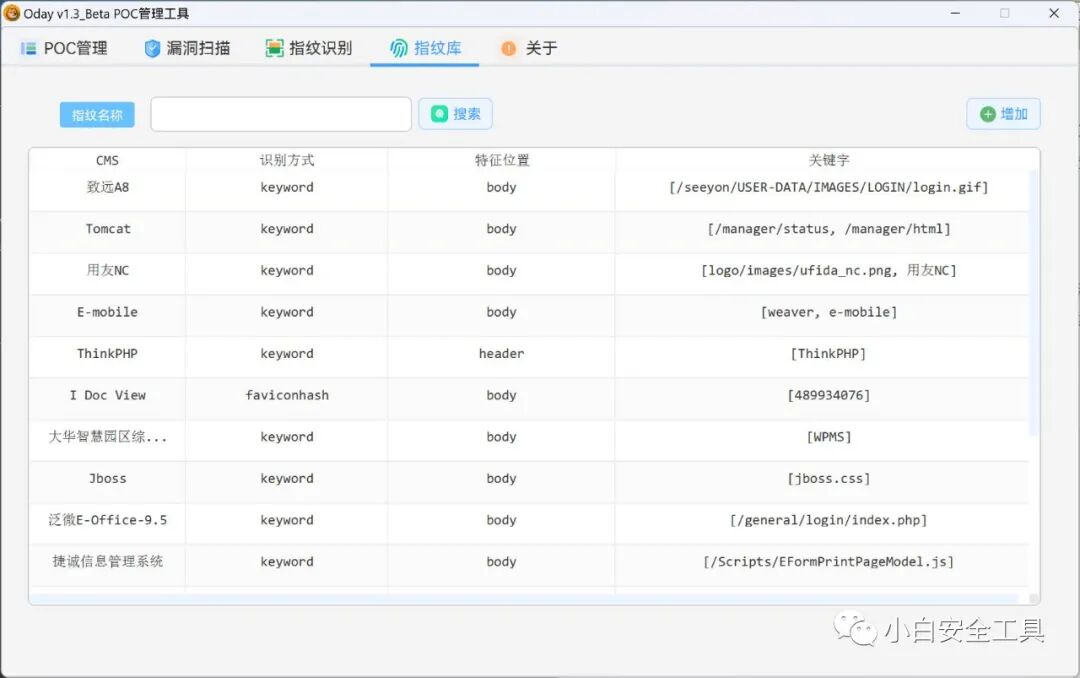
Task: Select the 捷诚信息管理系统 cell
Action: pyautogui.click(x=107, y=562)
